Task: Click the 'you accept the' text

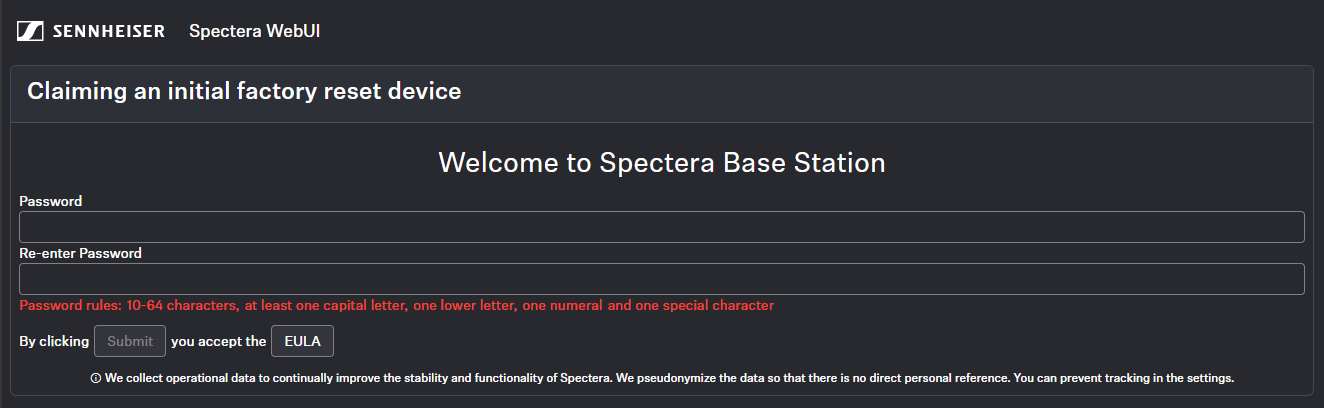Action: tap(218, 341)
